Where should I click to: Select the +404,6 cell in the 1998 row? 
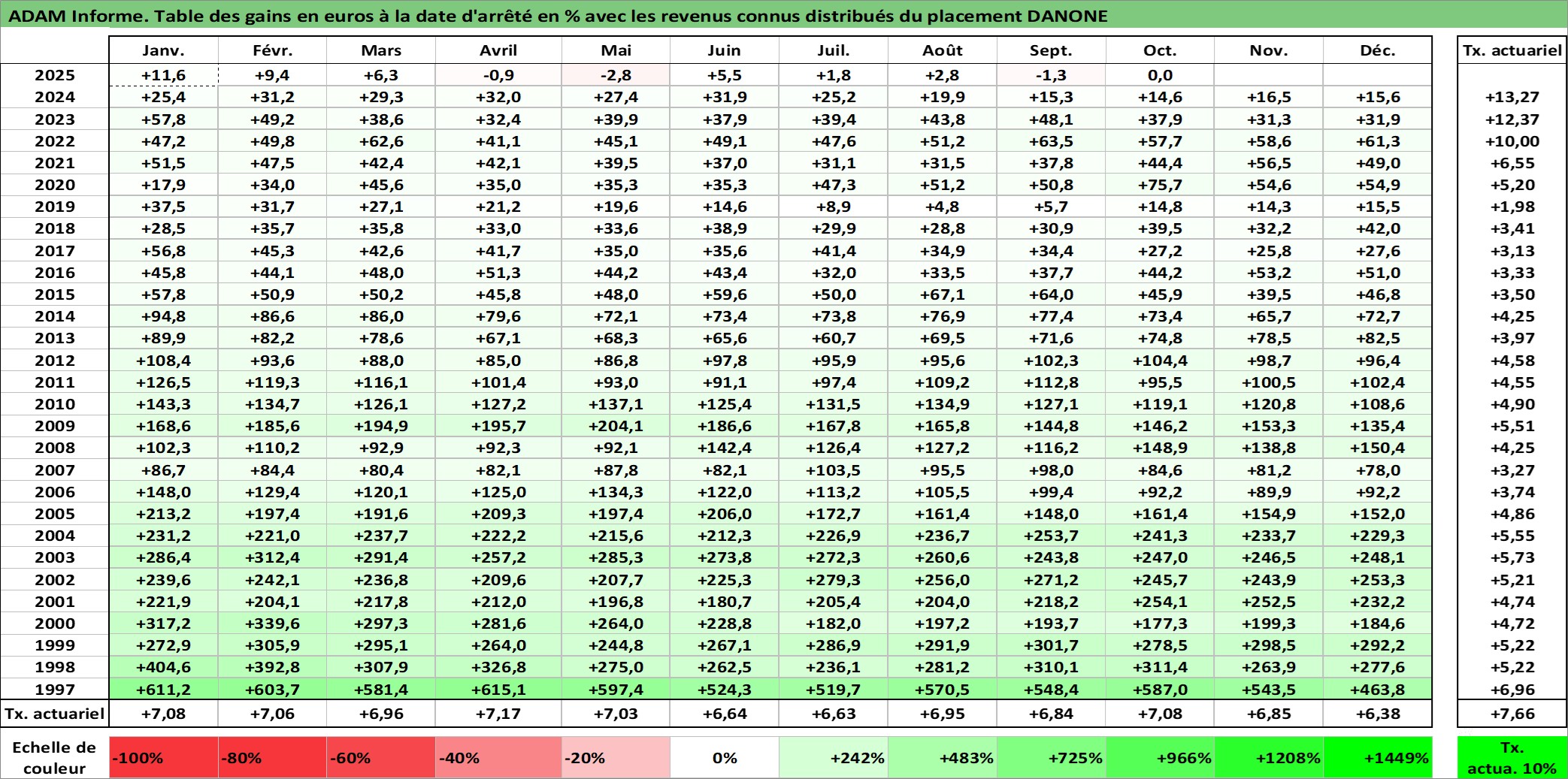pyautogui.click(x=164, y=667)
